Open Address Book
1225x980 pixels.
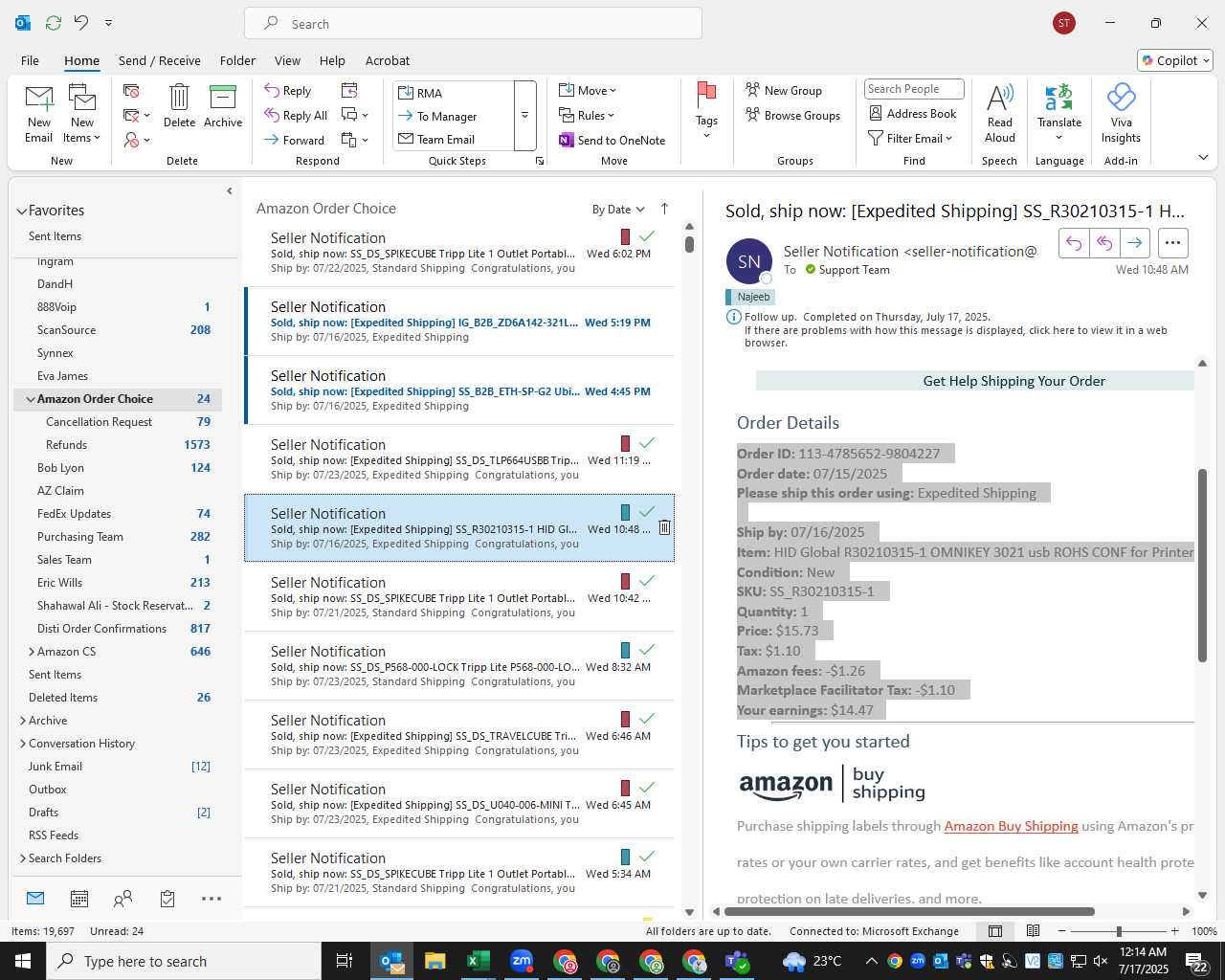click(x=913, y=113)
